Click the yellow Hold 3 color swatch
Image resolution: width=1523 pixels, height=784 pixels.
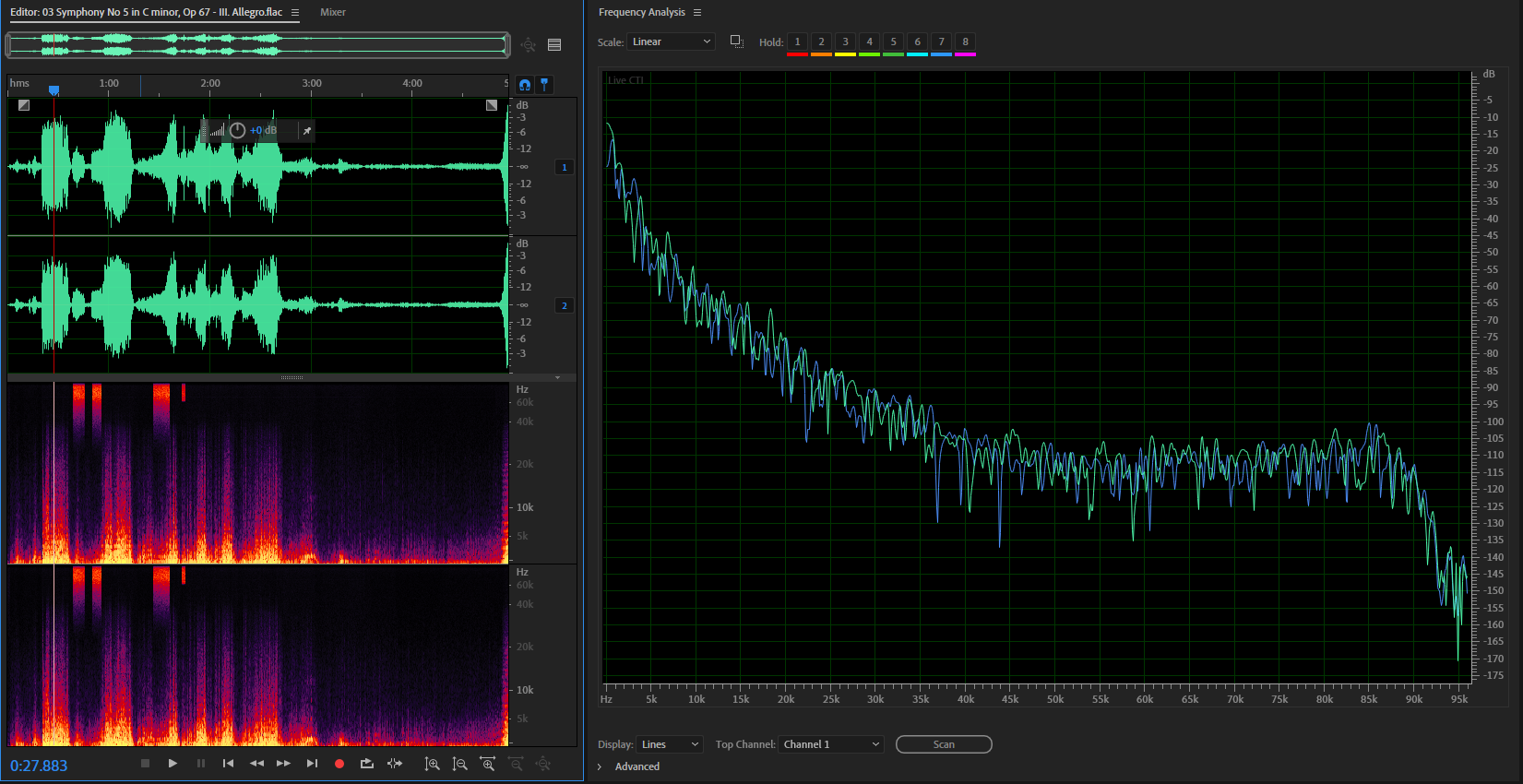pos(846,54)
